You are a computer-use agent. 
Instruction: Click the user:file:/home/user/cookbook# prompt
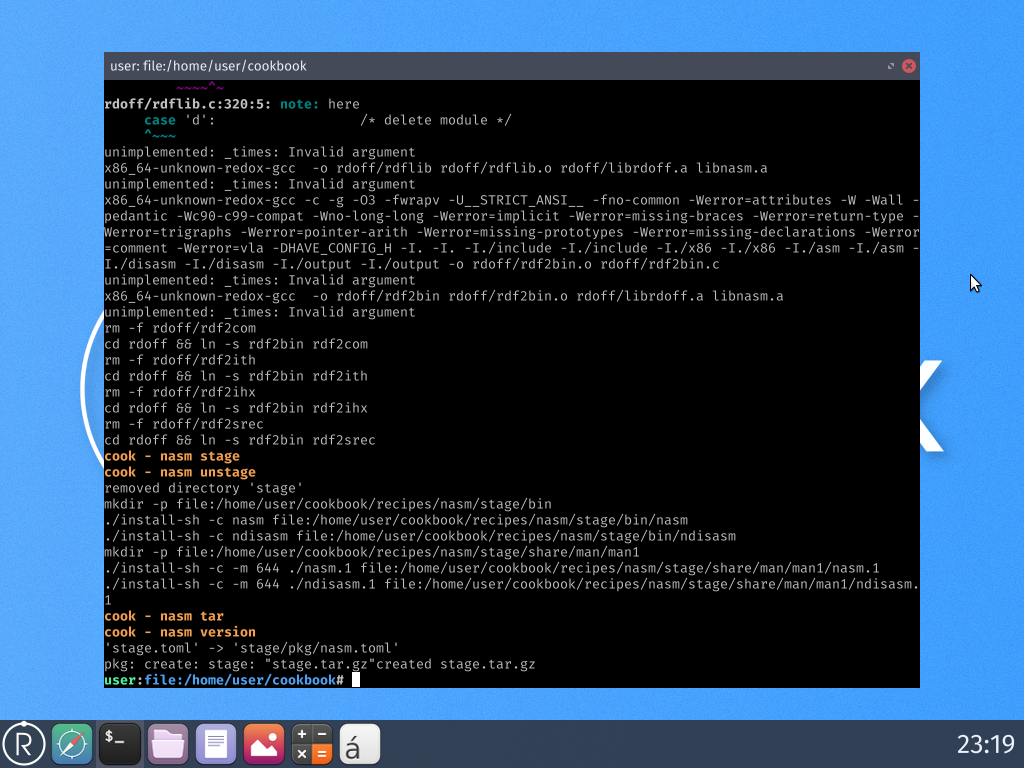click(x=224, y=680)
